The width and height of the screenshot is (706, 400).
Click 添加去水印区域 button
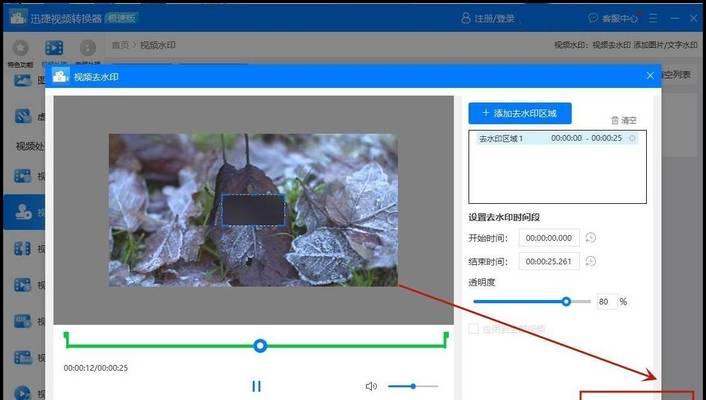tap(520, 113)
